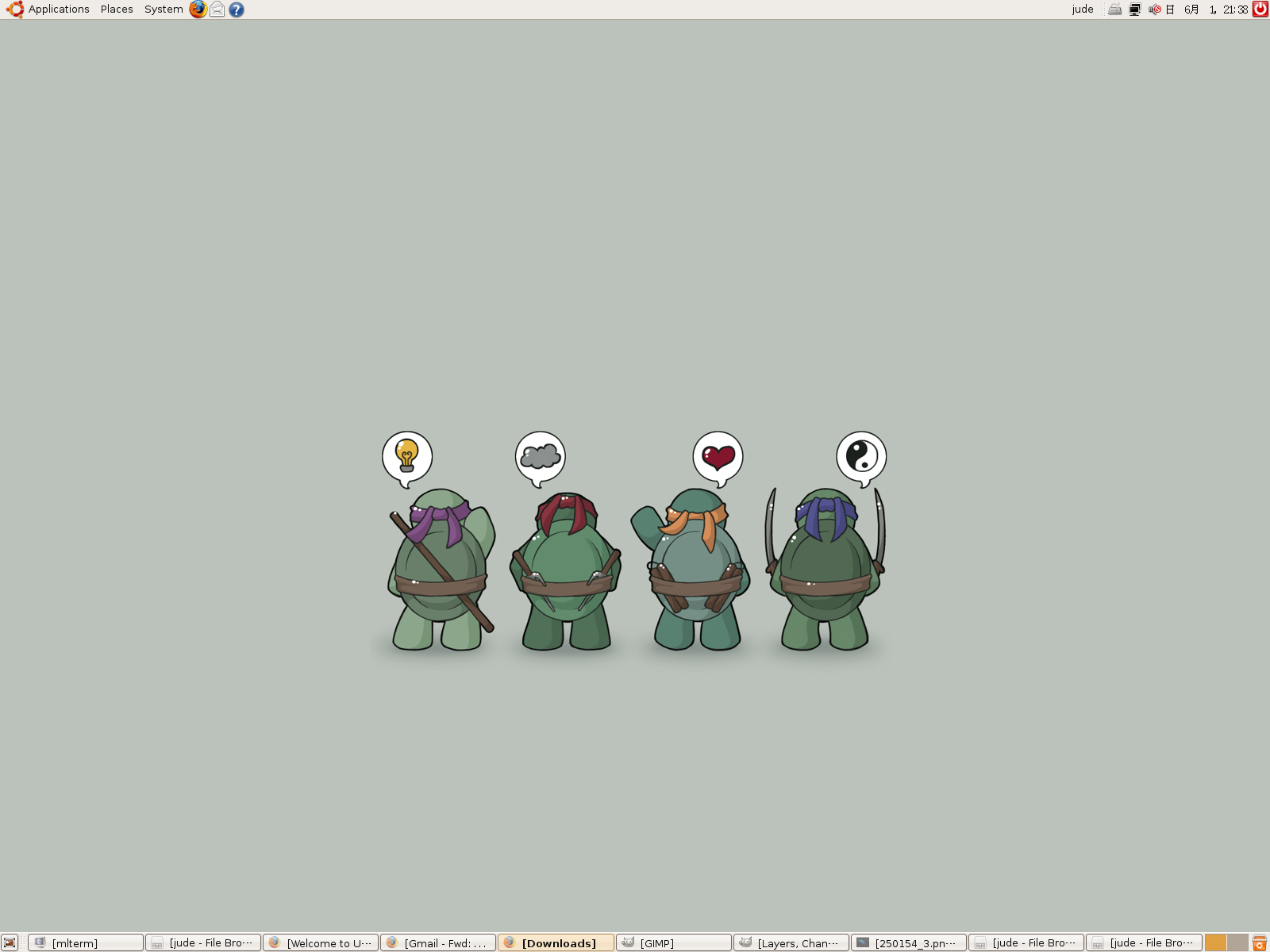The image size is (1270, 952).
Task: Switch to the Welcome to U… window
Action: pyautogui.click(x=321, y=942)
